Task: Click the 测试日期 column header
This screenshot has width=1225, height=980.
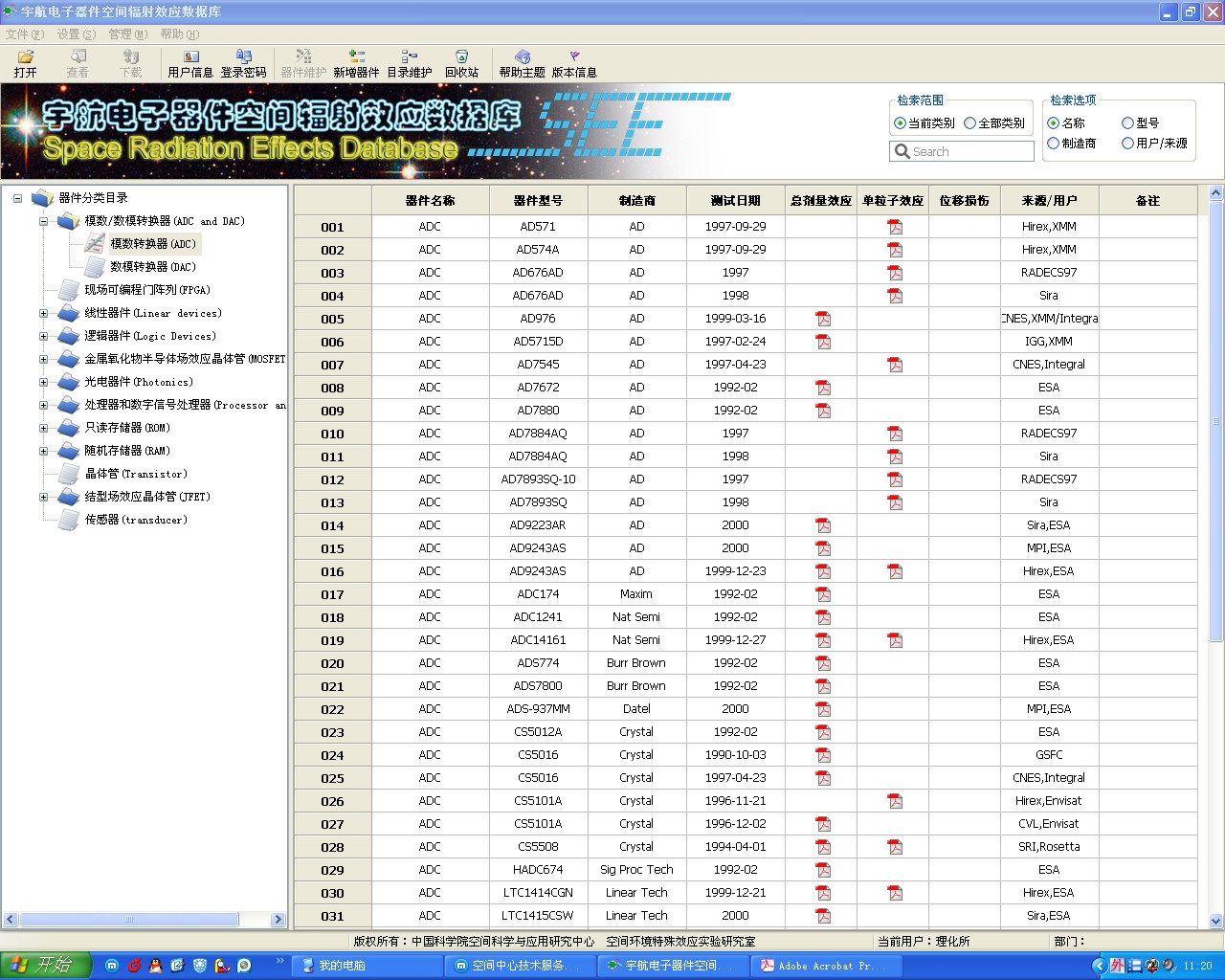Action: (736, 200)
